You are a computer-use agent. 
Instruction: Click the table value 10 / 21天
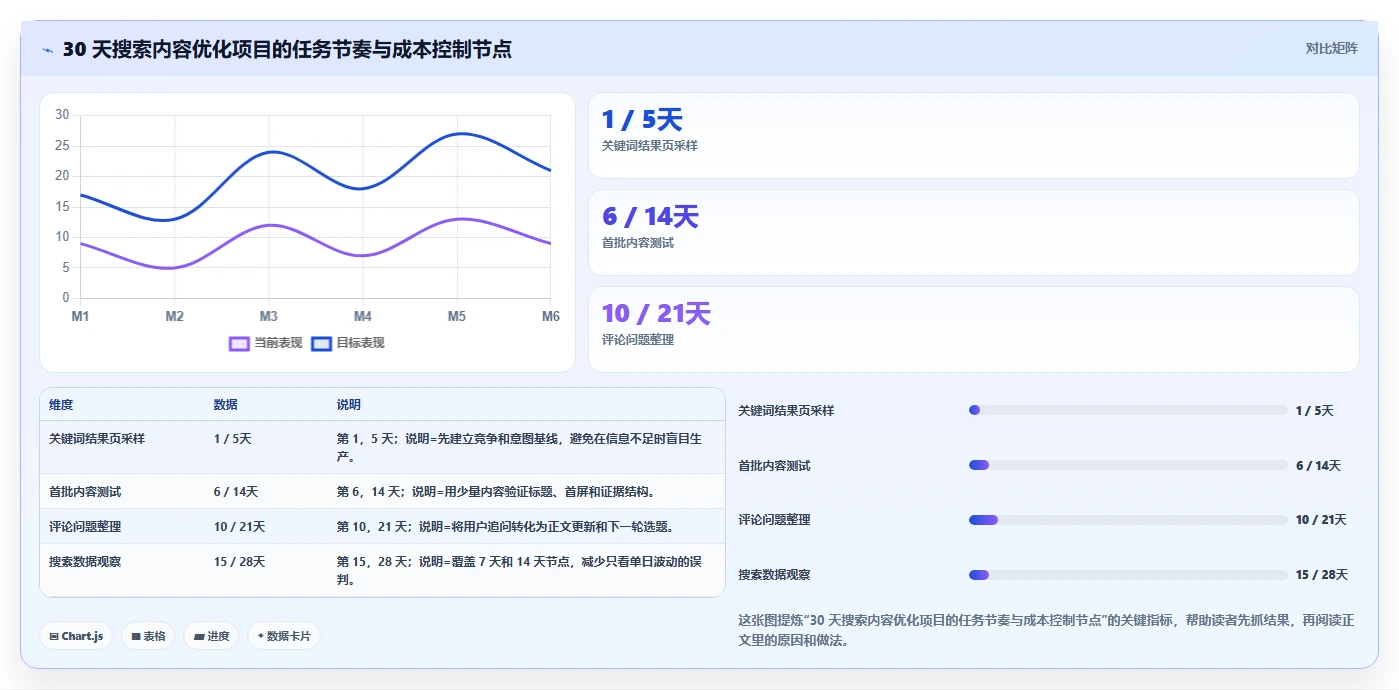(239, 527)
